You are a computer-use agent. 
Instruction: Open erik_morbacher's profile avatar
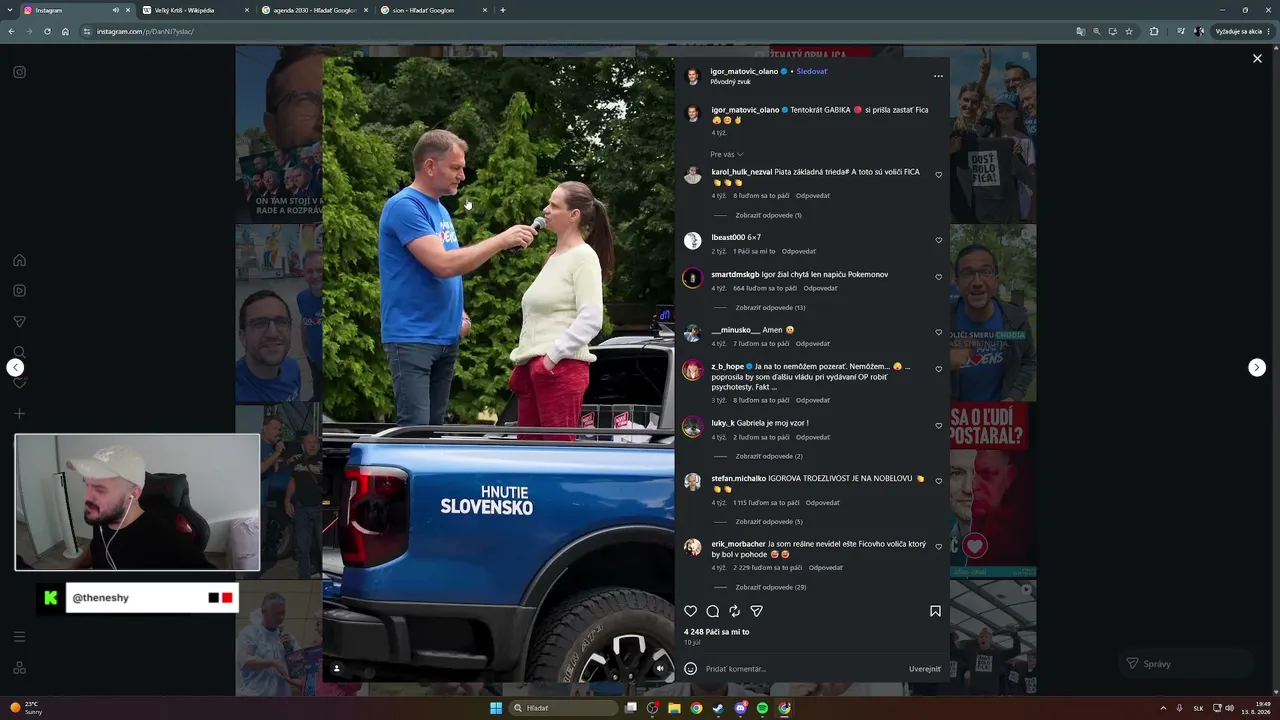point(692,547)
